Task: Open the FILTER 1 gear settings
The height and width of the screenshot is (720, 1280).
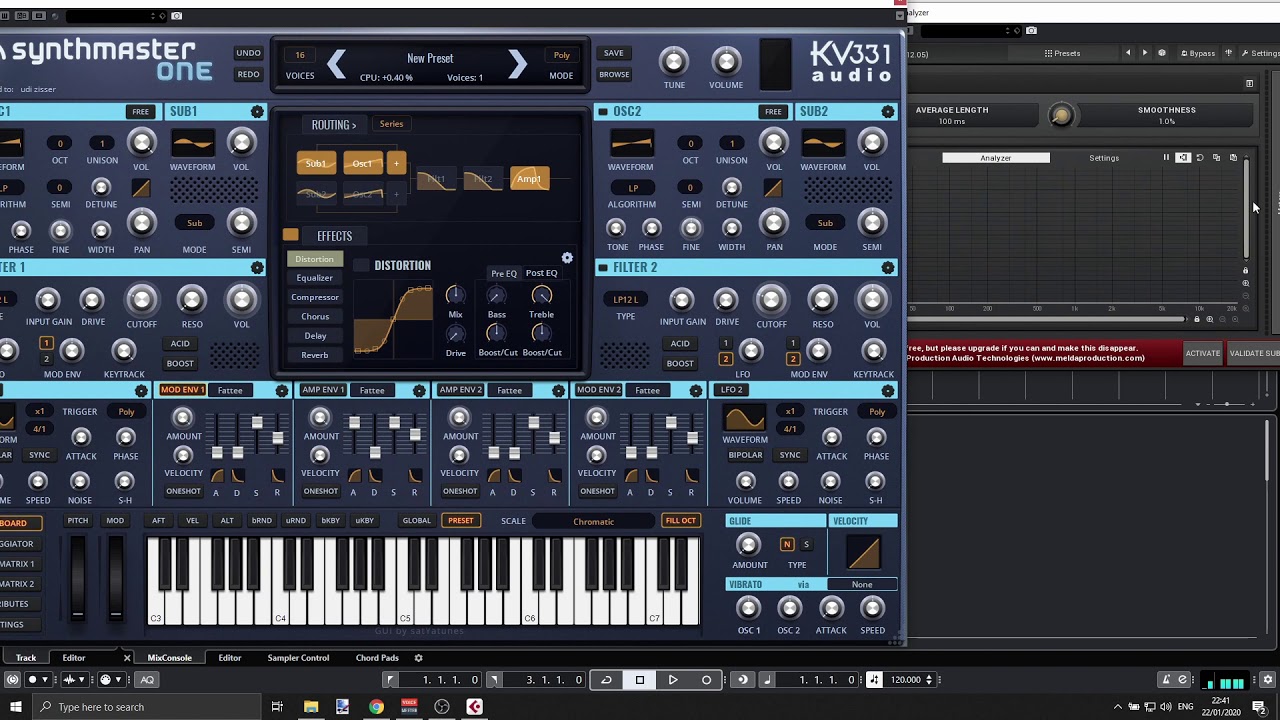Action: pyautogui.click(x=257, y=268)
